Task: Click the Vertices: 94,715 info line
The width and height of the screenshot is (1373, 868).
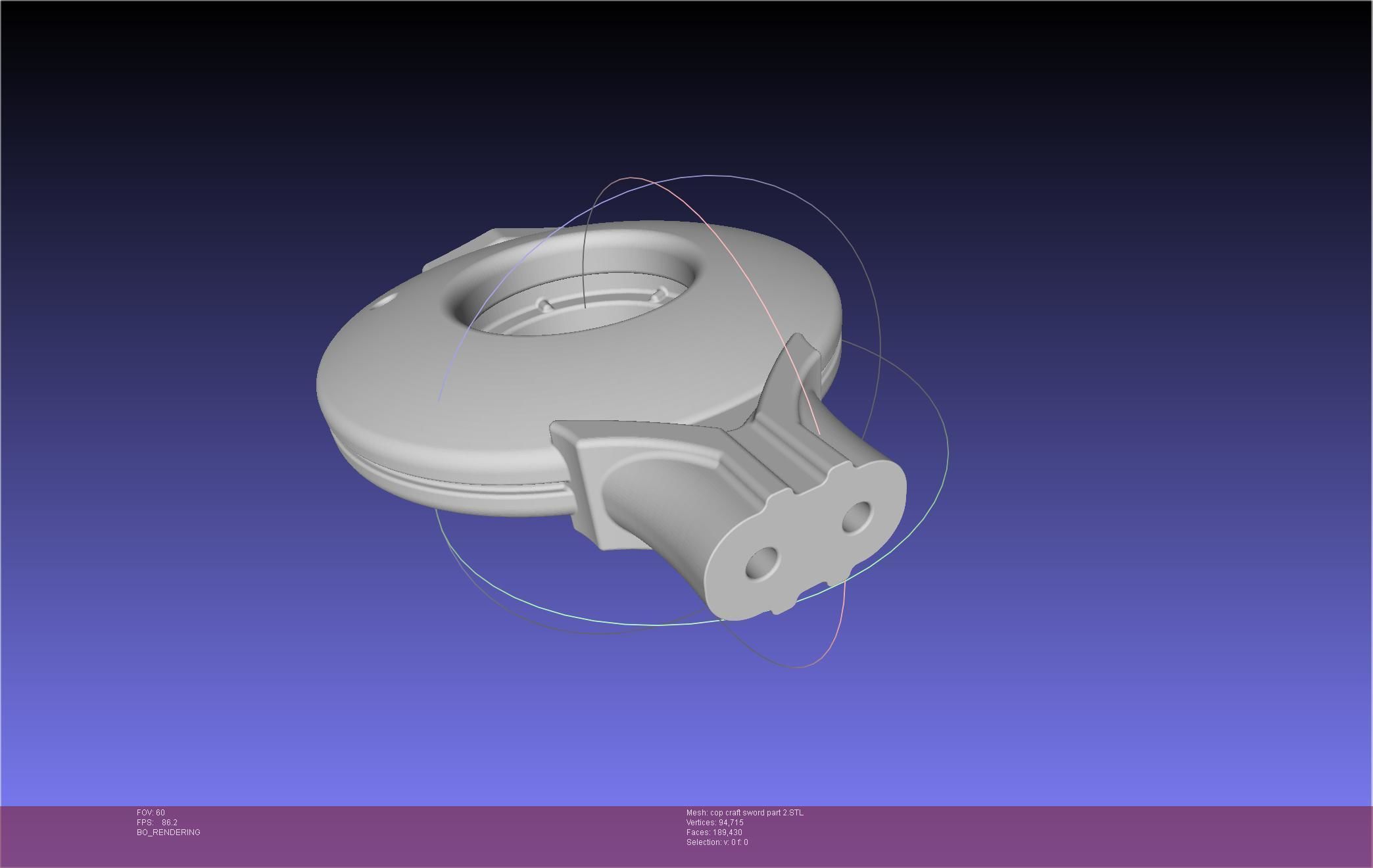Action: pyautogui.click(x=715, y=823)
